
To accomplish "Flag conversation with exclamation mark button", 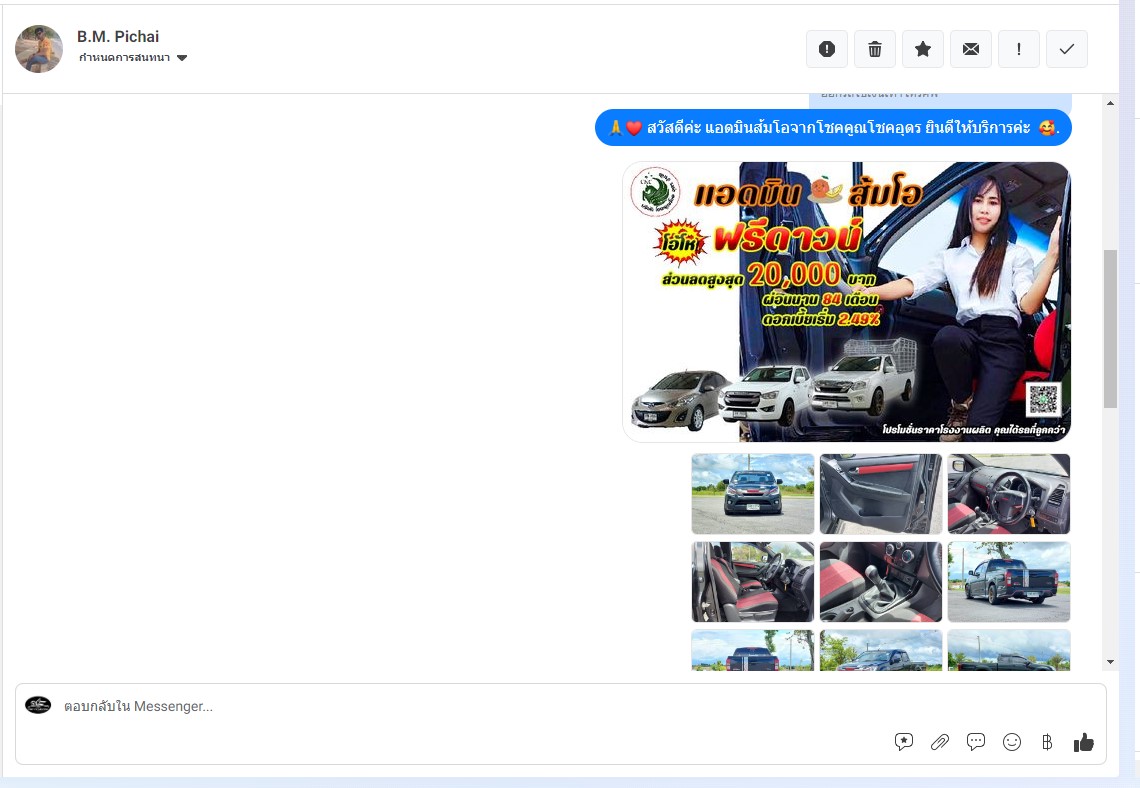I will click(x=1019, y=49).
